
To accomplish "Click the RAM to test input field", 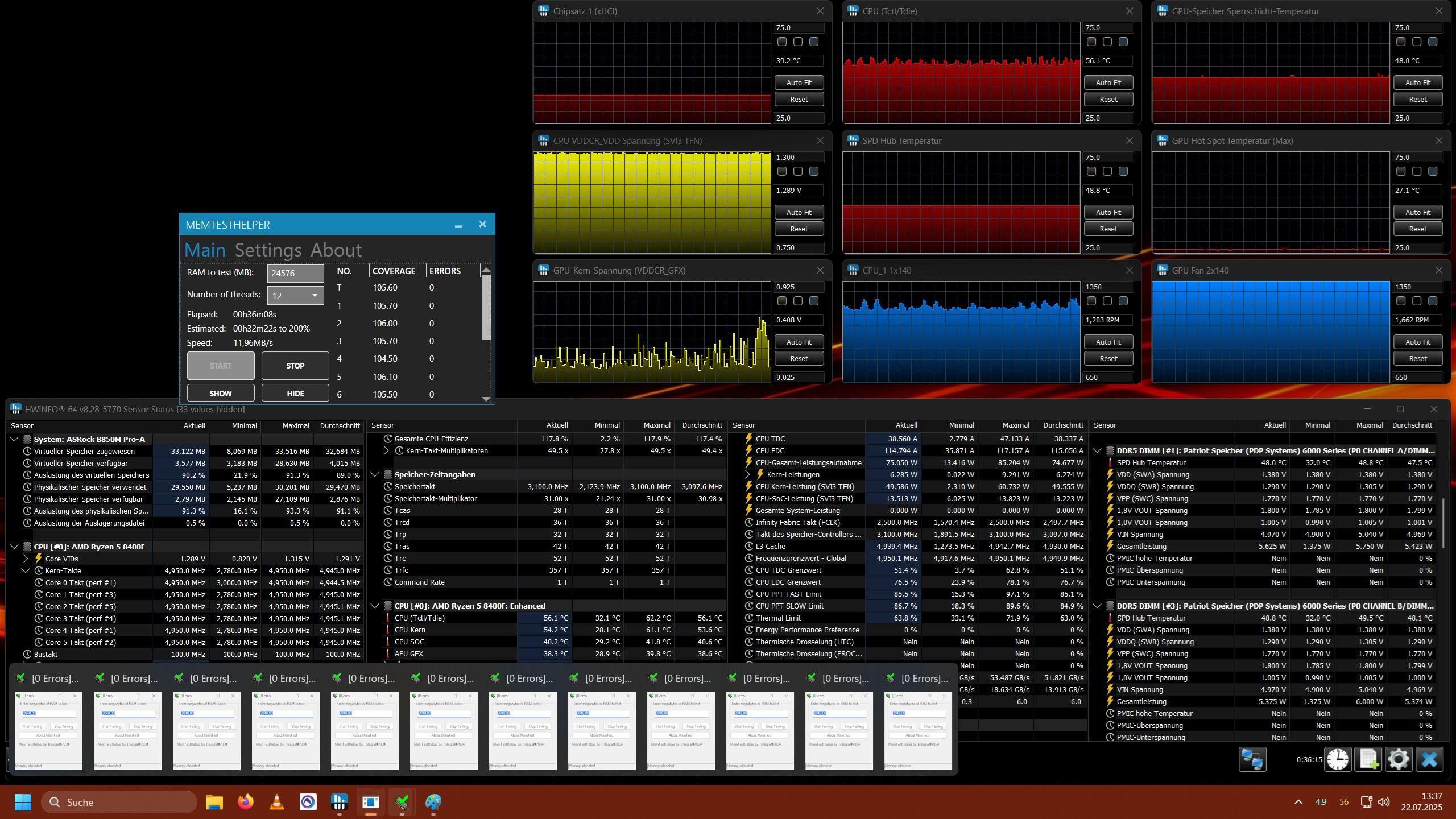I will [x=295, y=273].
